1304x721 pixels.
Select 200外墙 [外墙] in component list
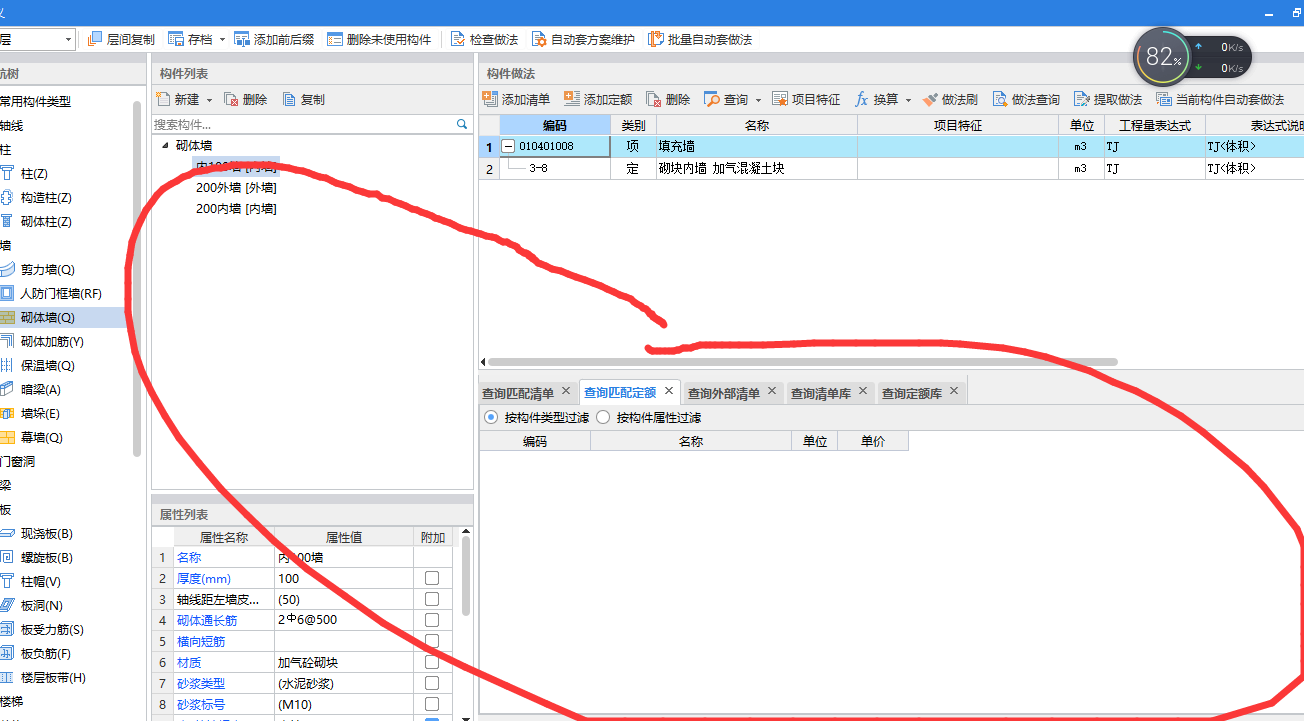pos(236,187)
